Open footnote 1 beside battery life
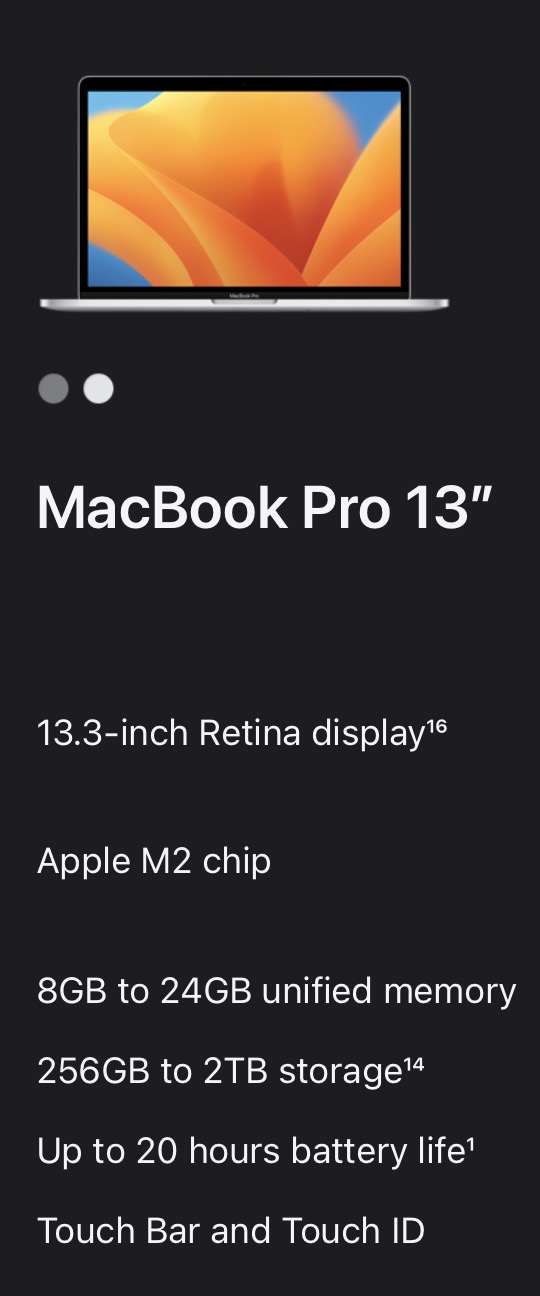The width and height of the screenshot is (540, 1296). (x=471, y=1143)
